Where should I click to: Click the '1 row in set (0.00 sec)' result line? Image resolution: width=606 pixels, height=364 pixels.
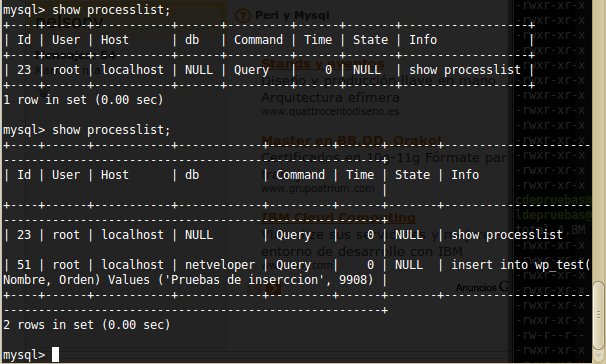coord(83,100)
